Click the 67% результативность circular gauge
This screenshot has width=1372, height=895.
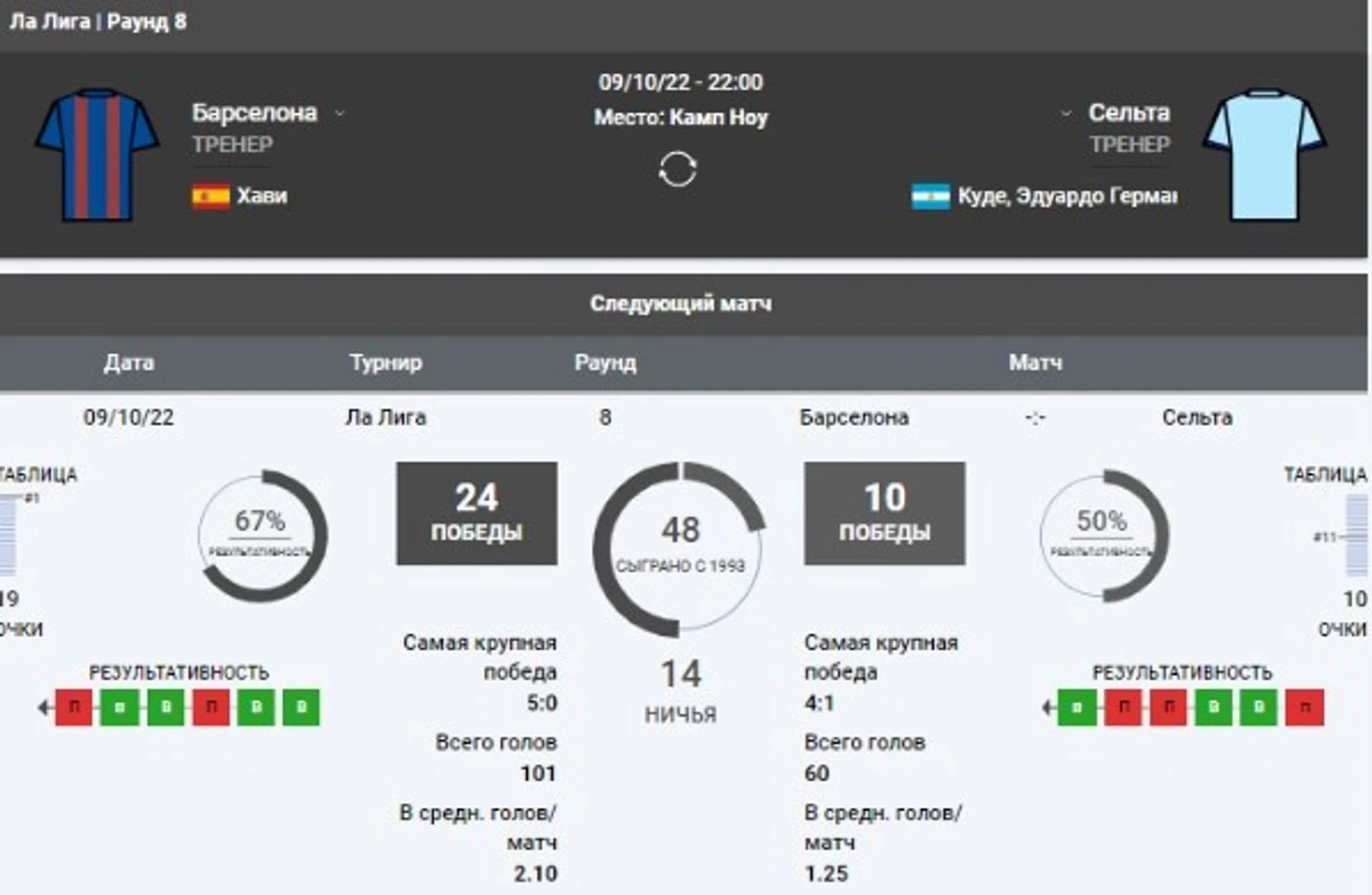pos(261,536)
